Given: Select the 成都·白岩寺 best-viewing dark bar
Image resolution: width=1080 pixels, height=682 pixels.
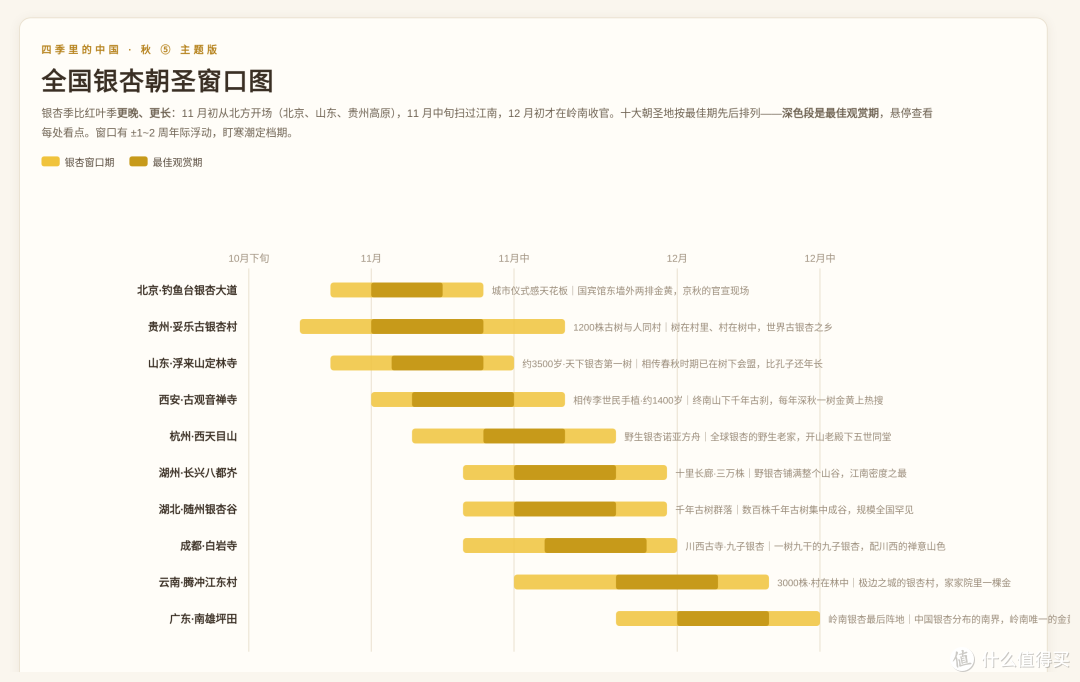Looking at the screenshot, I should tap(596, 546).
